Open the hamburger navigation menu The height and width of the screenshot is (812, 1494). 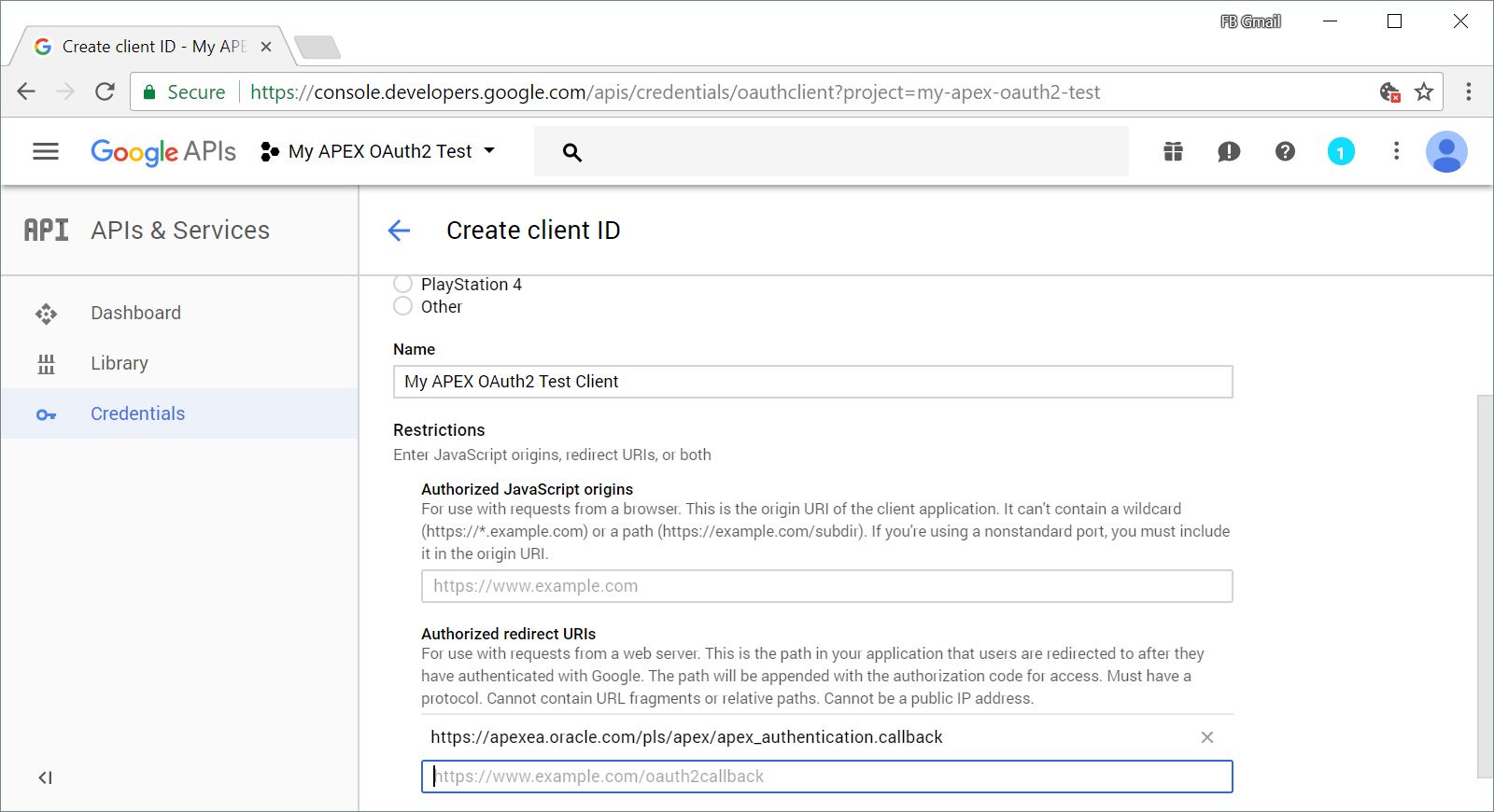click(46, 151)
